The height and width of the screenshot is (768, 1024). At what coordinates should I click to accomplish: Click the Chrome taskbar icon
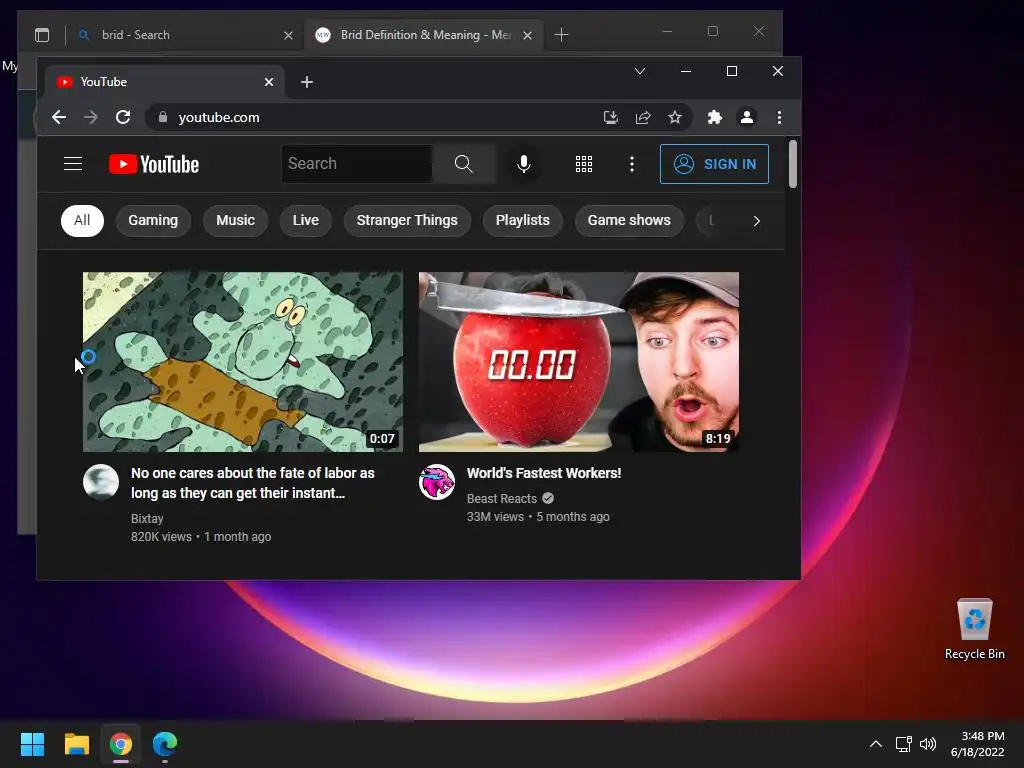pos(121,744)
